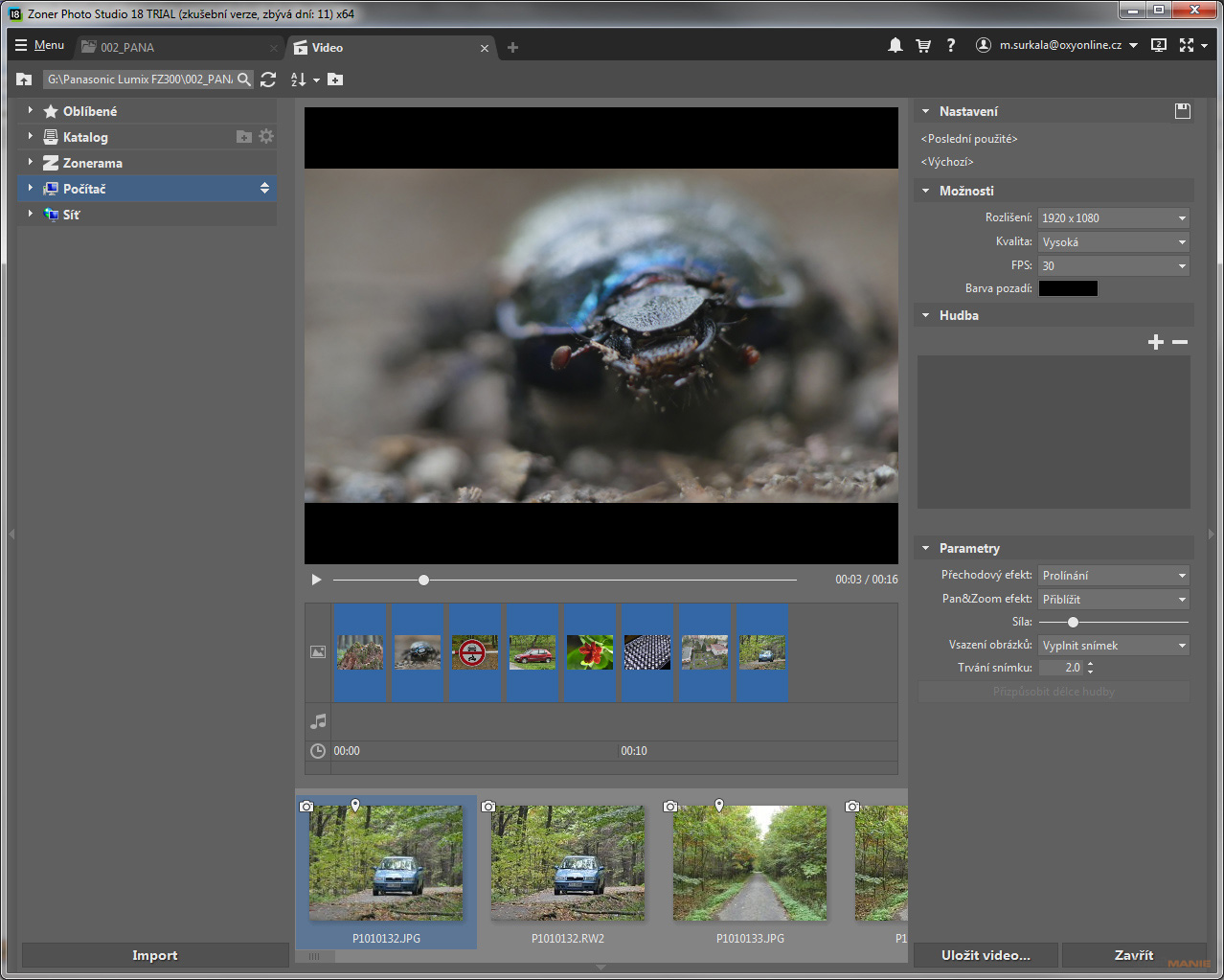The width and height of the screenshot is (1224, 980).
Task: Open the Přechodový efekt dropdown
Action: [x=1114, y=576]
